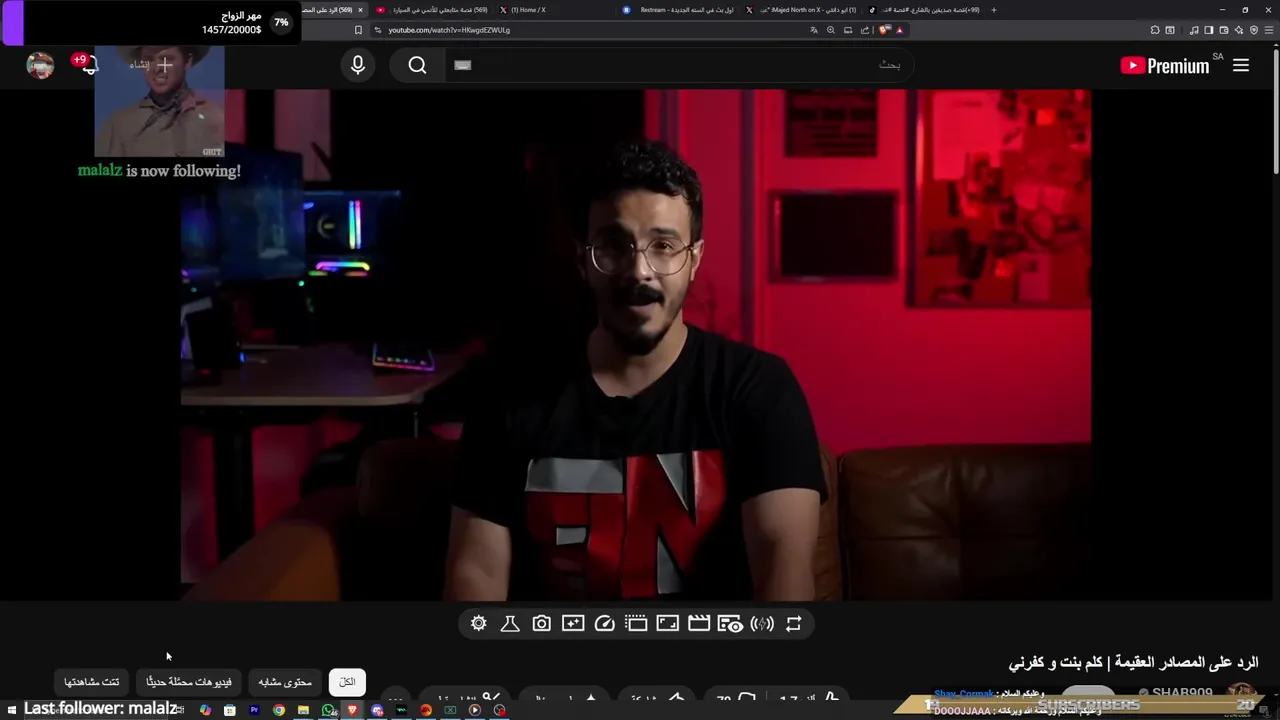Screen dimensions: 1280x720
Task: Click the clapperboard icon below the player
Action: 699,624
